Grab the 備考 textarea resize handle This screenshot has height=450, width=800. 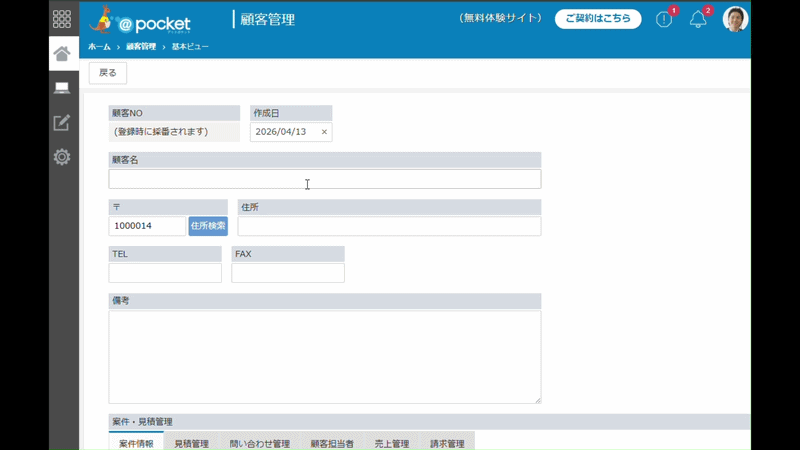click(538, 400)
